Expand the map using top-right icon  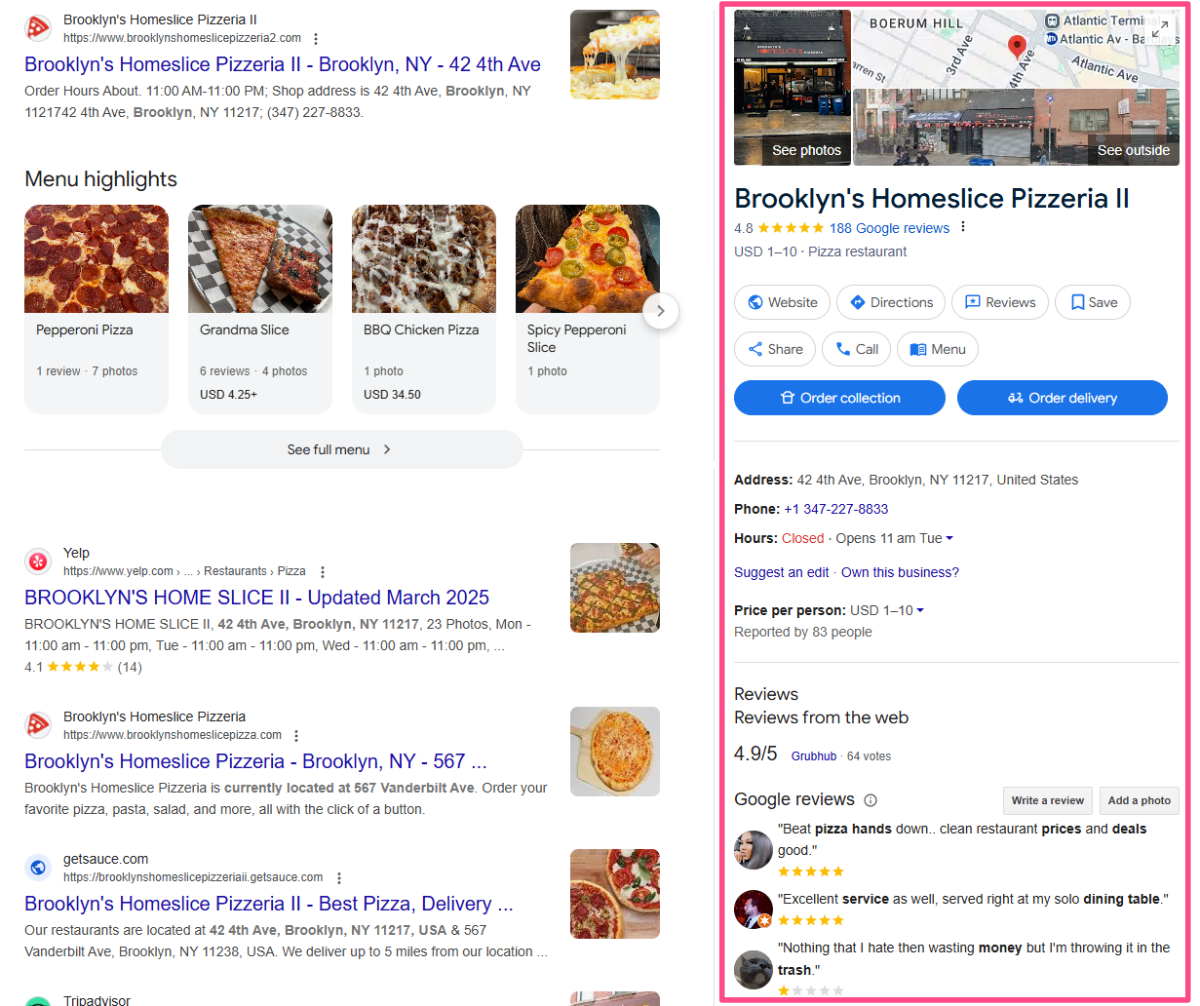pos(1160,30)
